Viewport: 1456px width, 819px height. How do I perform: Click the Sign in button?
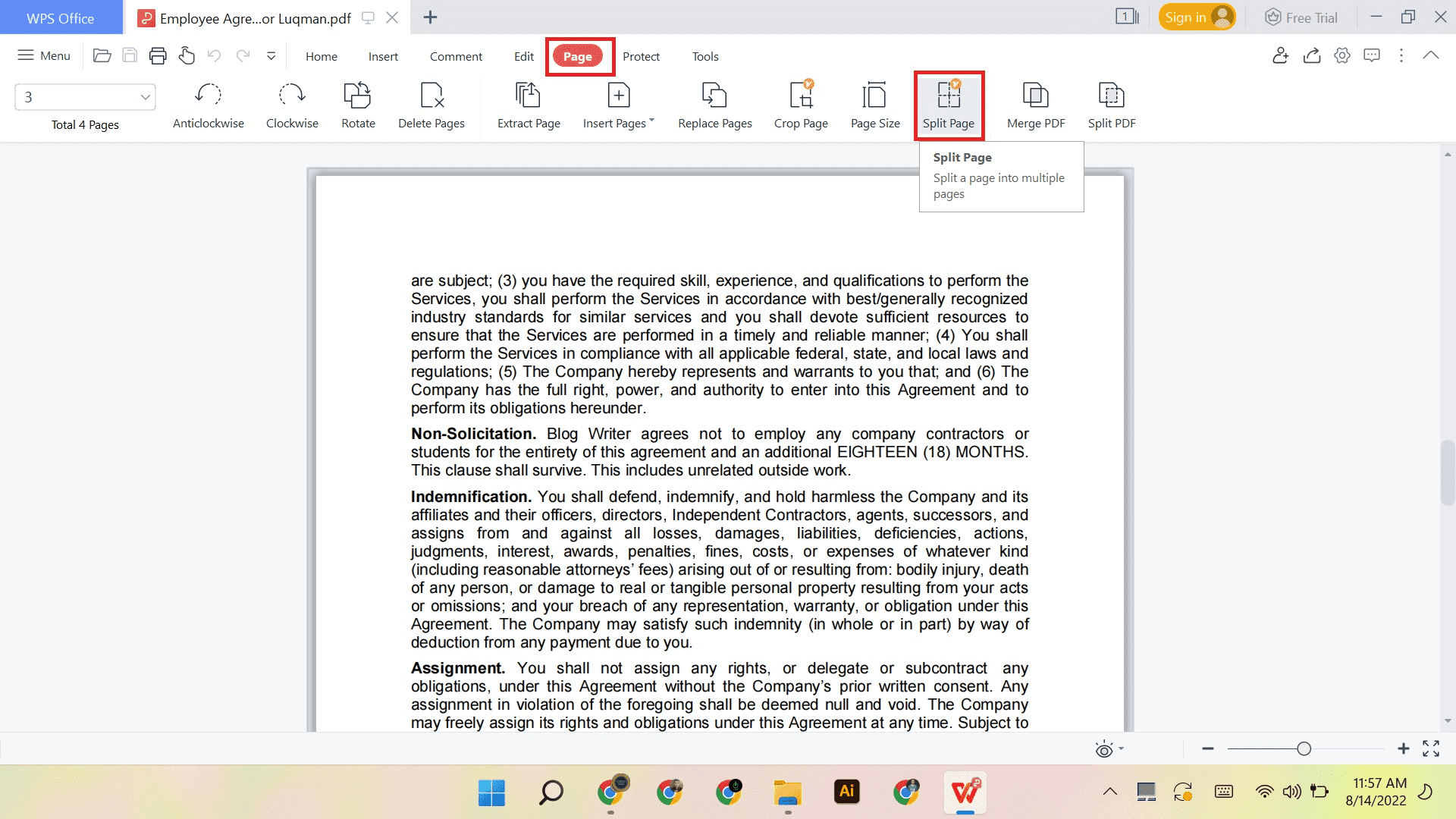tap(1195, 16)
